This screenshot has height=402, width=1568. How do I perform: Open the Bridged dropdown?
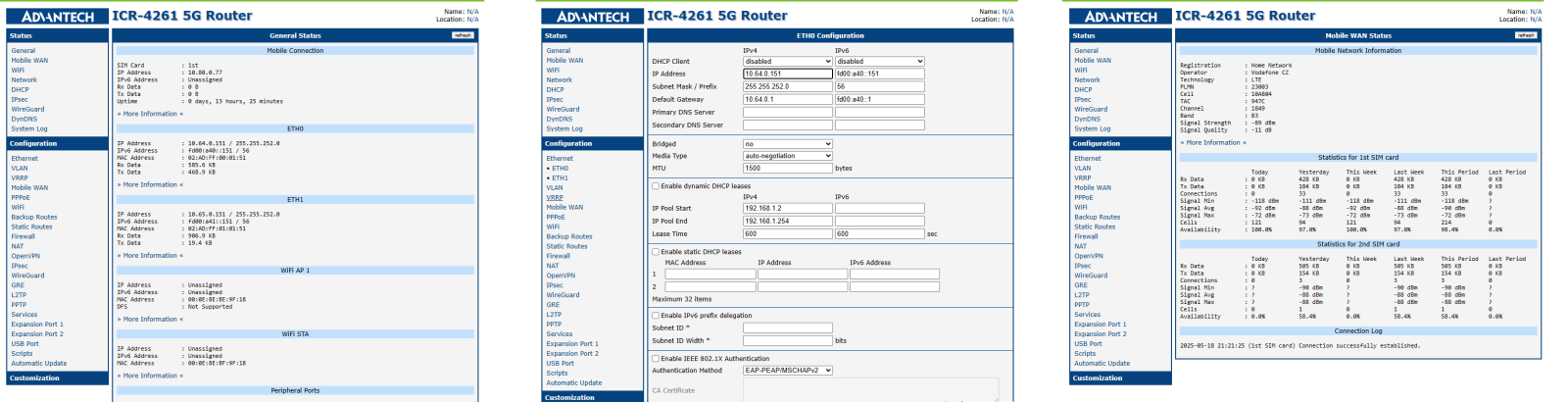787,144
